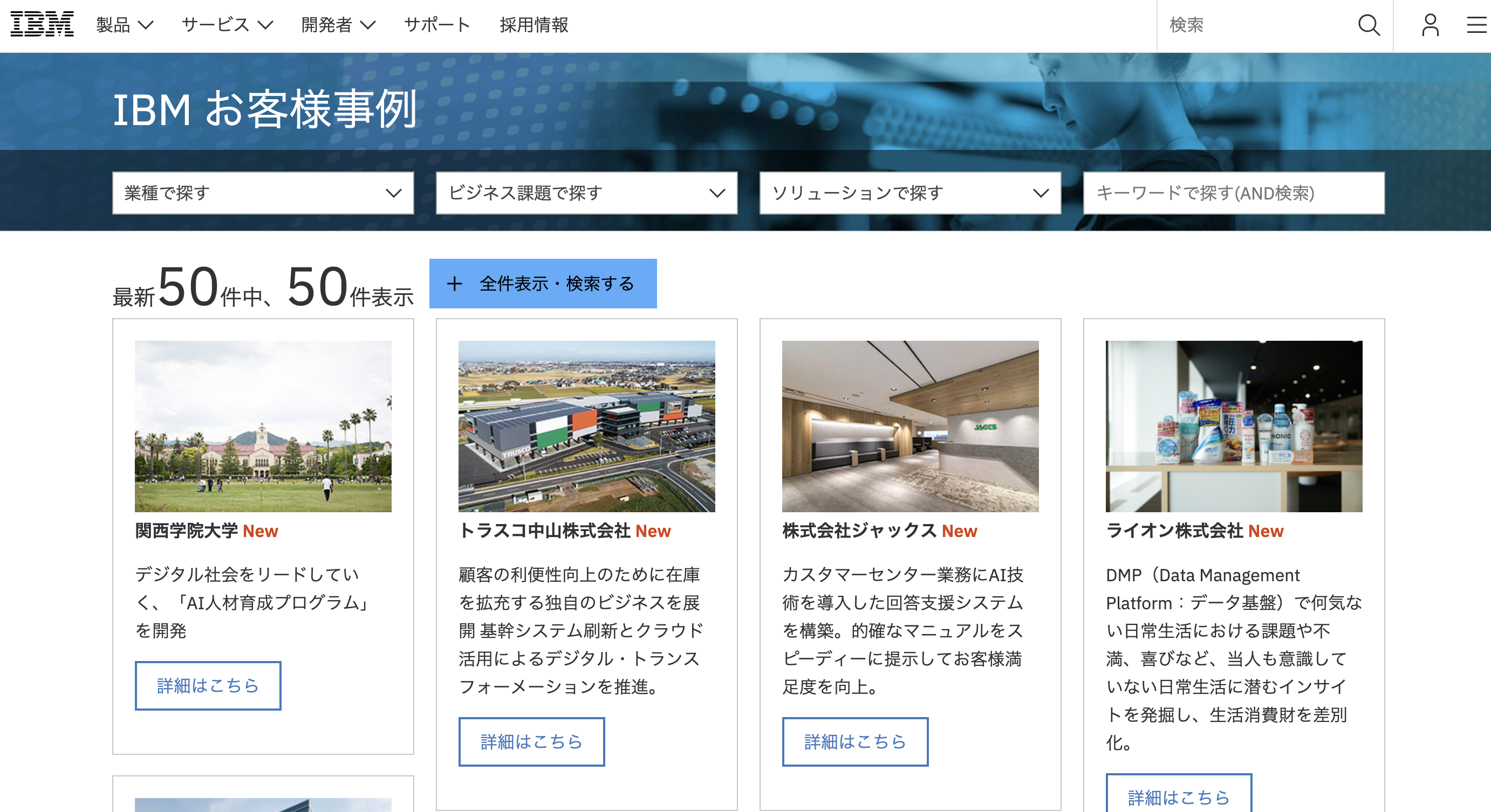Click the トラスコ中山株式会社 card title
The width and height of the screenshot is (1491, 812).
tap(544, 531)
